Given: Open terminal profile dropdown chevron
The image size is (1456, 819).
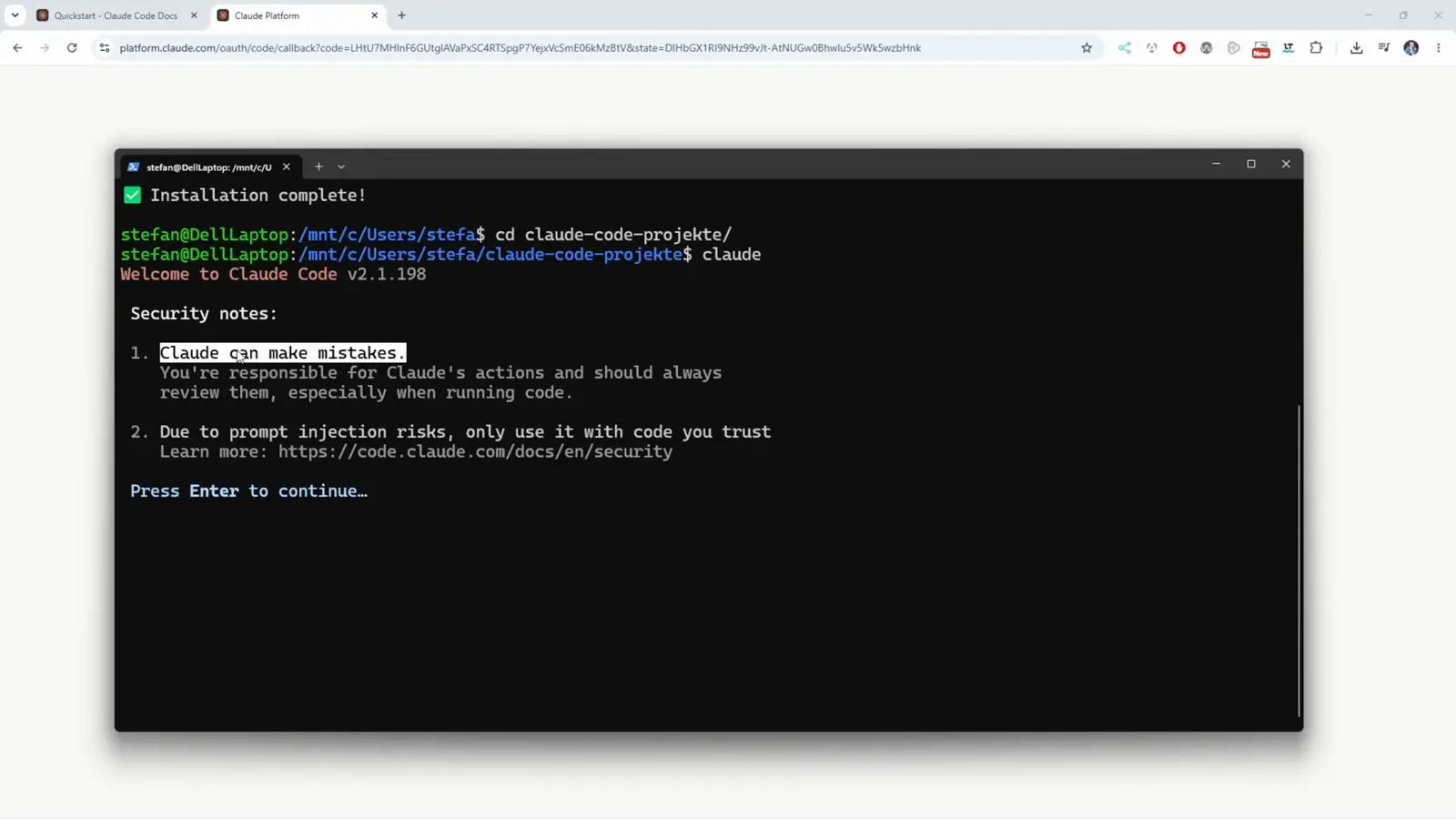Looking at the screenshot, I should pos(341,167).
